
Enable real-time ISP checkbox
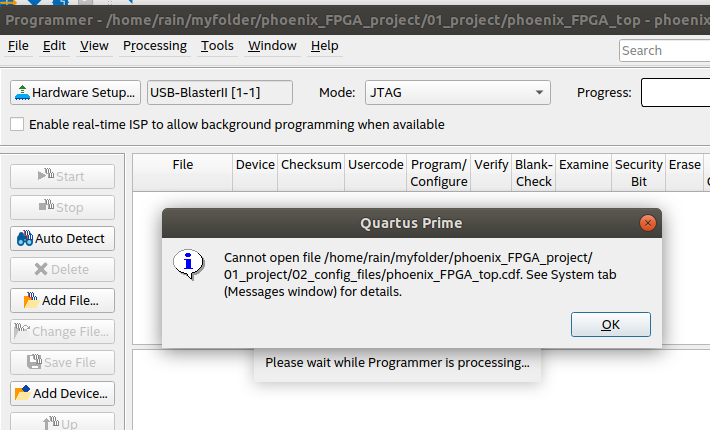click(x=17, y=125)
